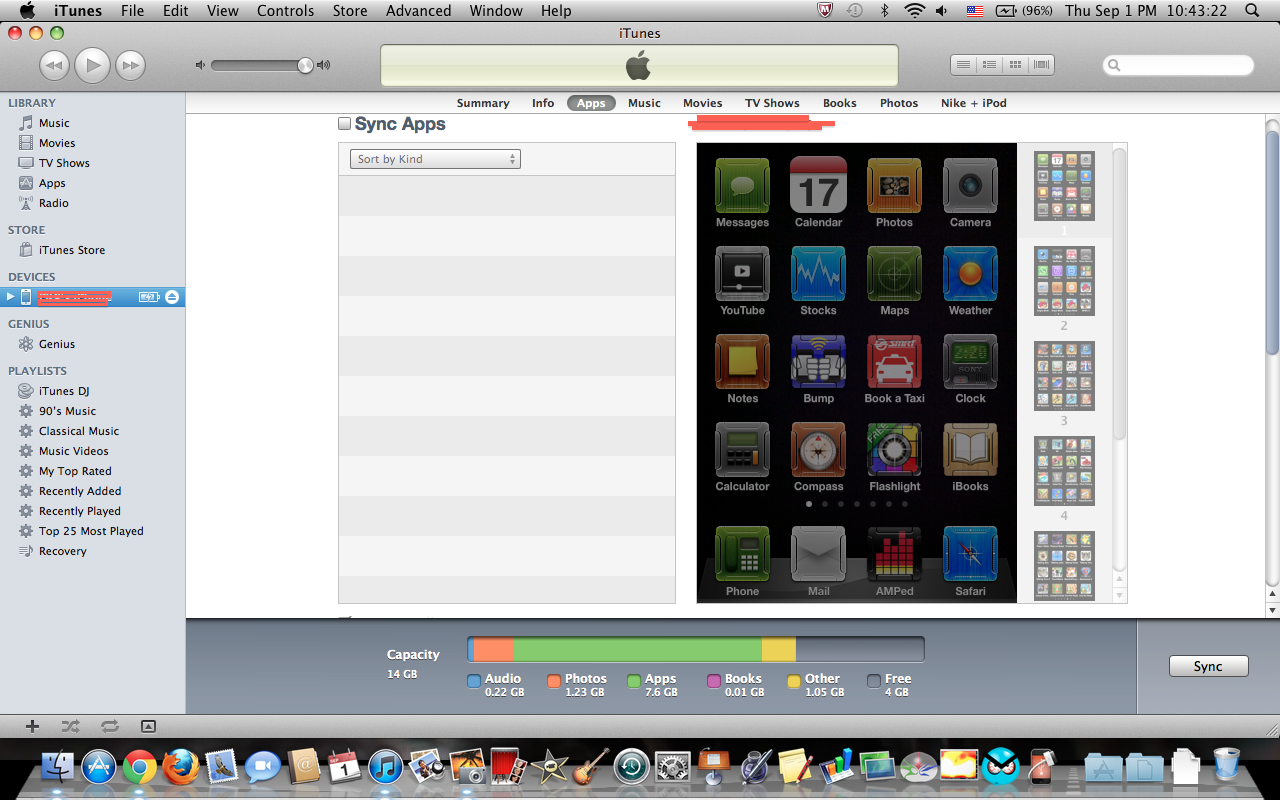Select Music in the Library sidebar

tap(54, 123)
